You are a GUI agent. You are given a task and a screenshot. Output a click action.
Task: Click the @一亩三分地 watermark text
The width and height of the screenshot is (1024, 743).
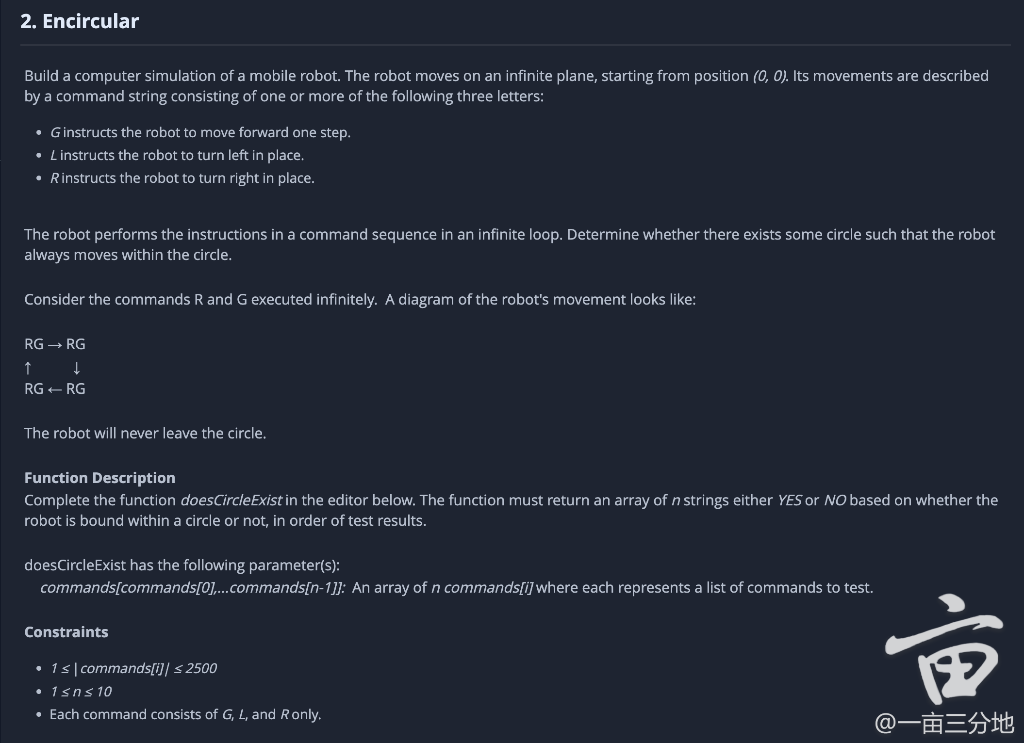(x=944, y=723)
